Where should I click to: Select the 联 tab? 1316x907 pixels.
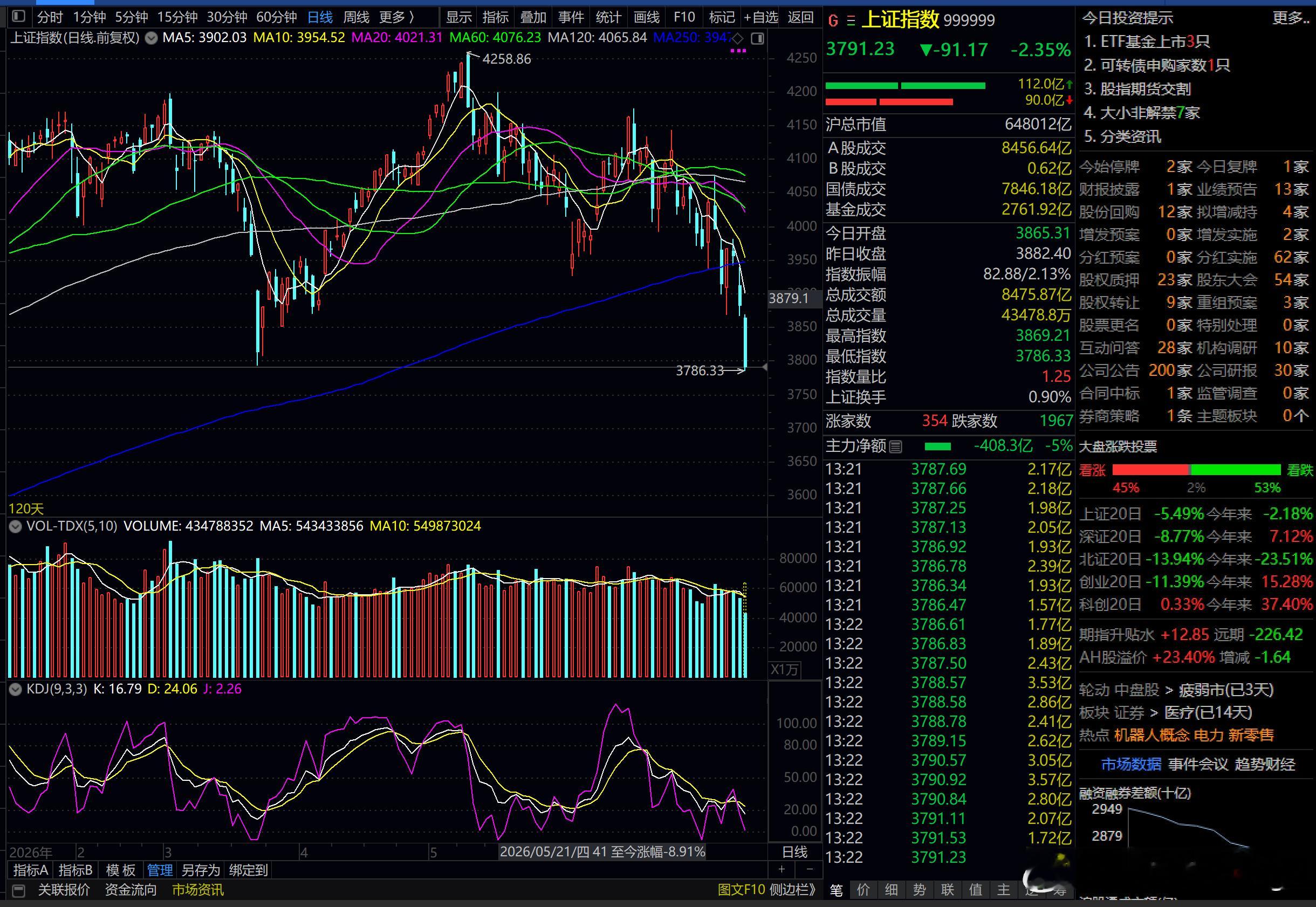pyautogui.click(x=947, y=890)
